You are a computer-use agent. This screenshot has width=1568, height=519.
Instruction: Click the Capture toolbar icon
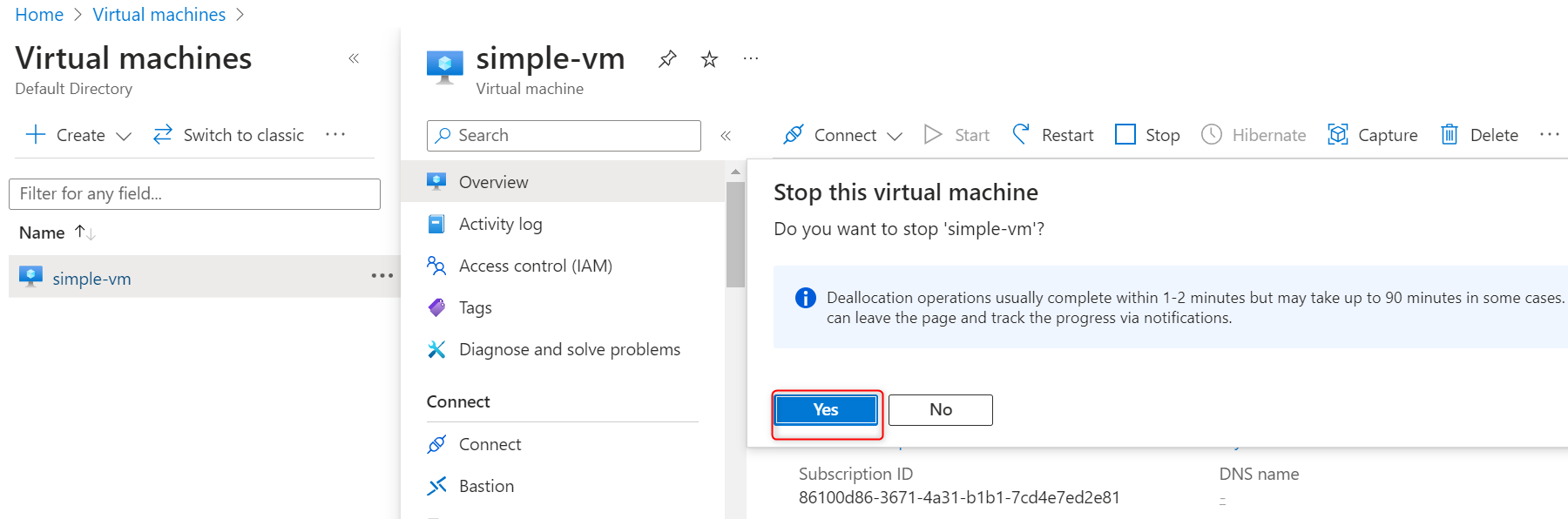coord(1337,134)
